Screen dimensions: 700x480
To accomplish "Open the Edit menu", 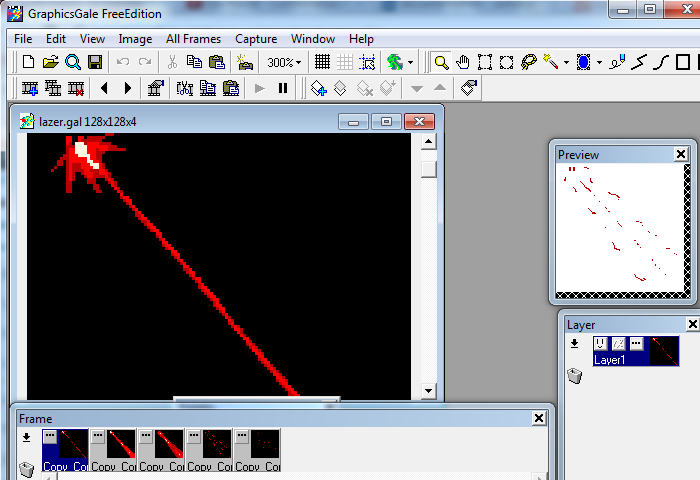I will pyautogui.click(x=56, y=39).
